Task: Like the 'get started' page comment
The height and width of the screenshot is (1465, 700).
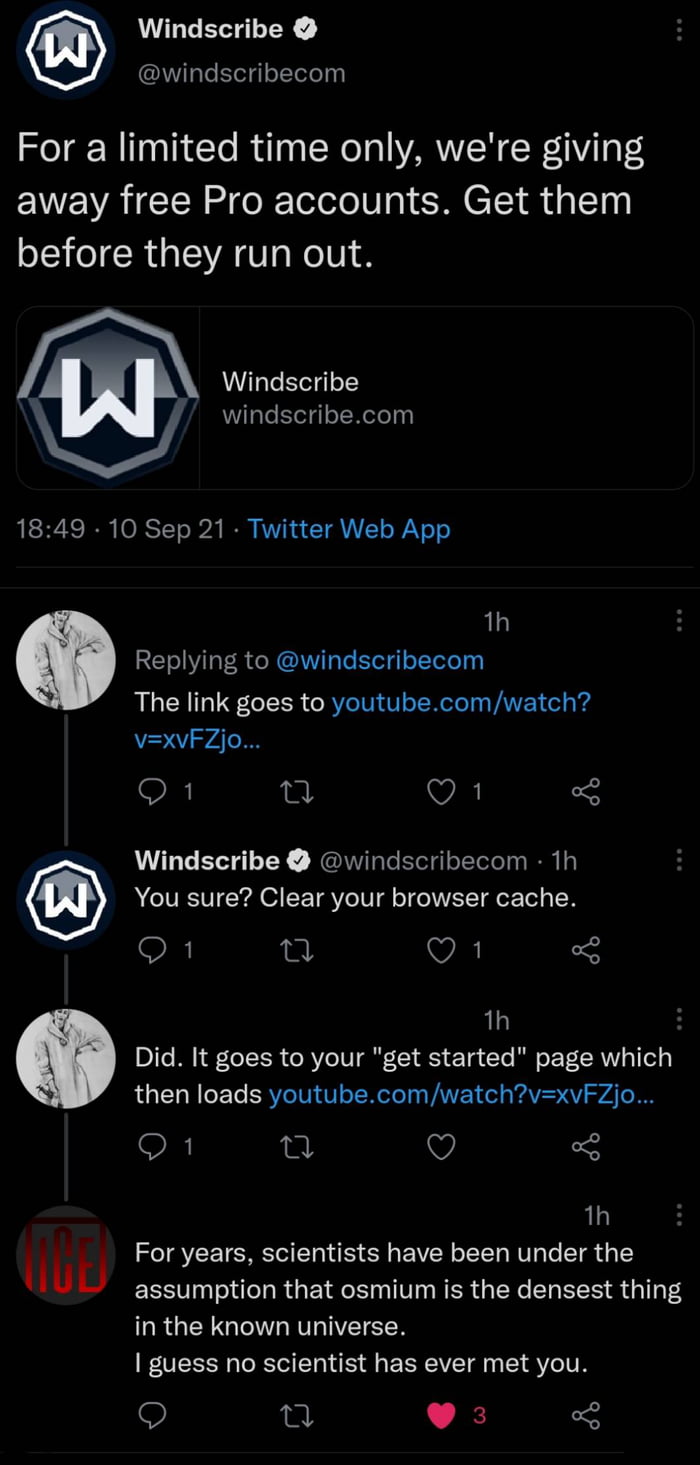Action: pos(441,1148)
